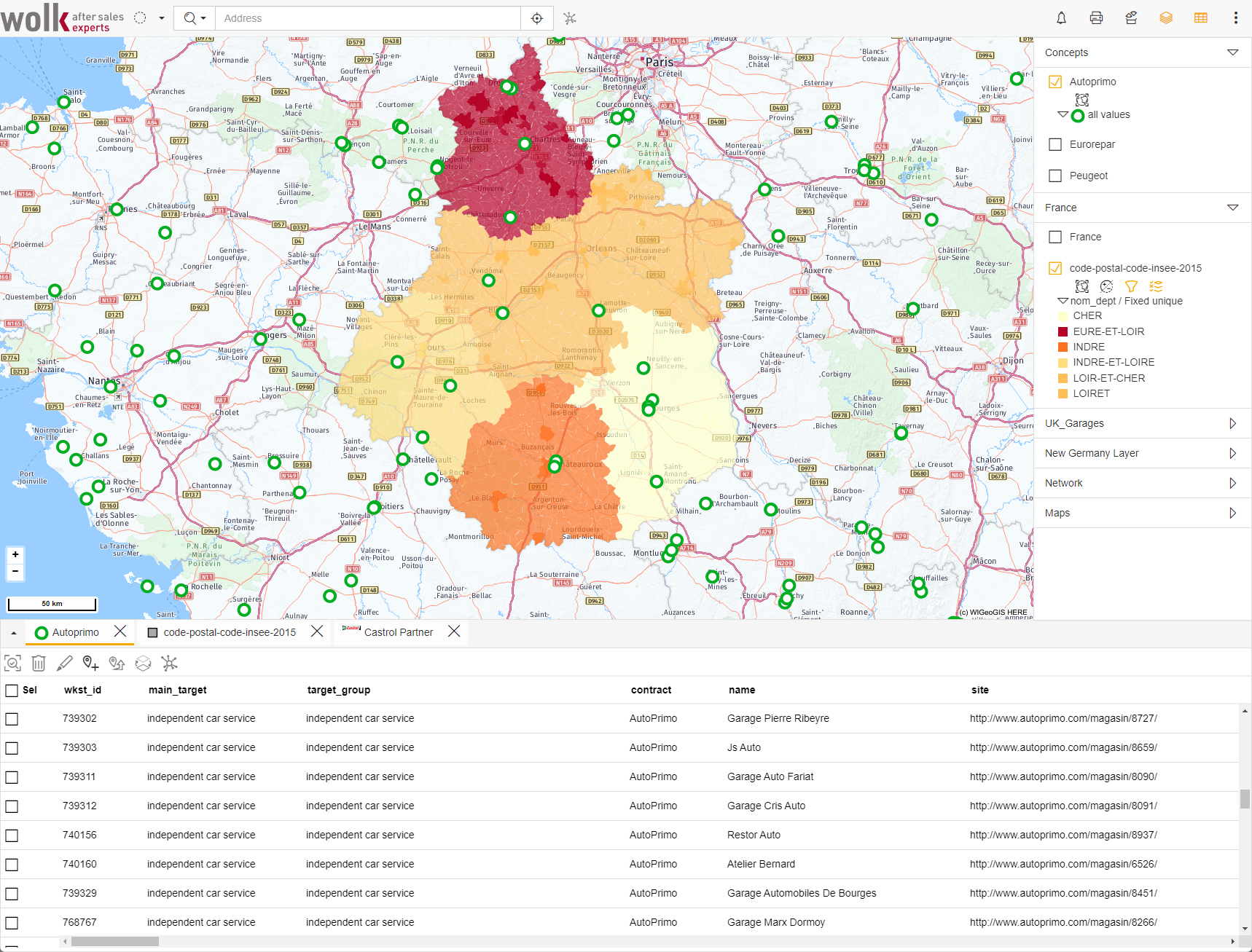Zoom in on the map
The height and width of the screenshot is (952, 1252).
(15, 554)
